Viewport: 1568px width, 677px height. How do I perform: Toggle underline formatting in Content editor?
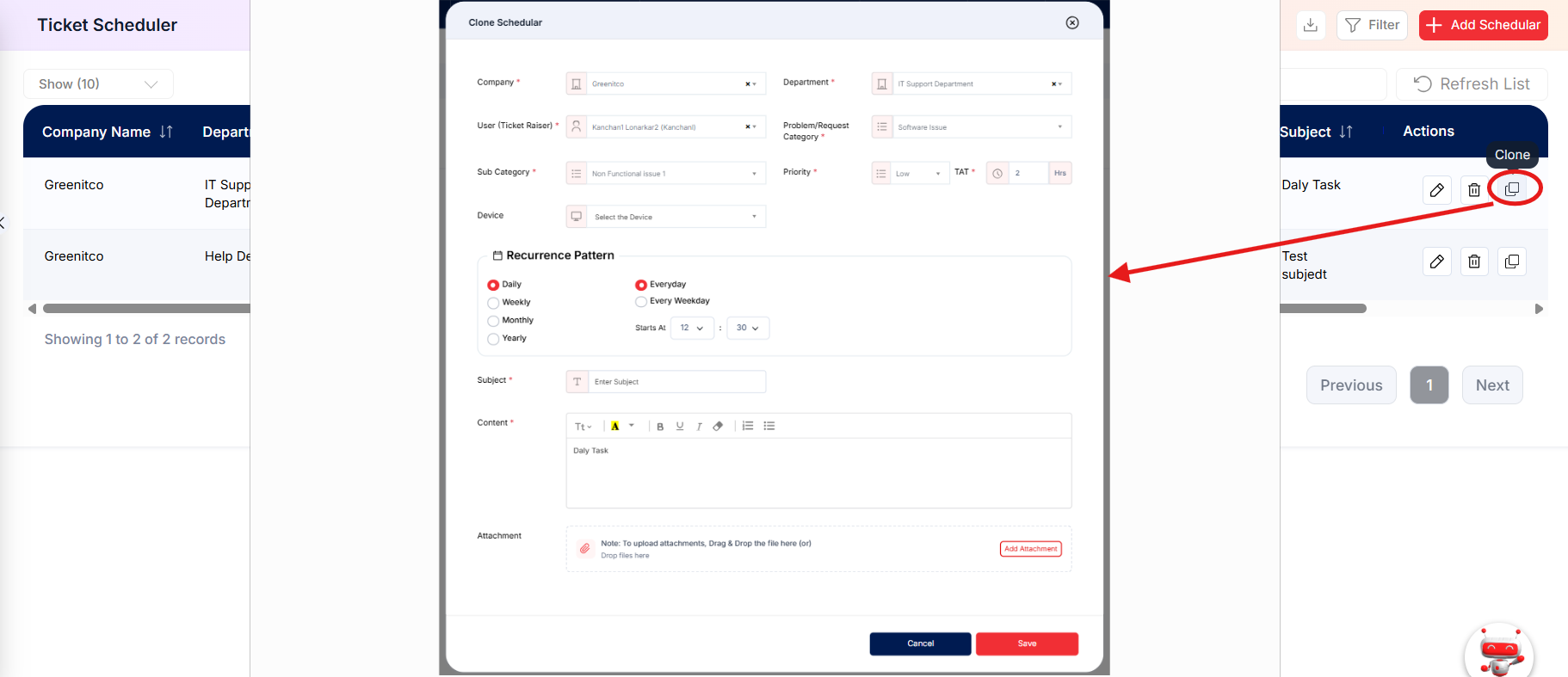click(x=680, y=426)
